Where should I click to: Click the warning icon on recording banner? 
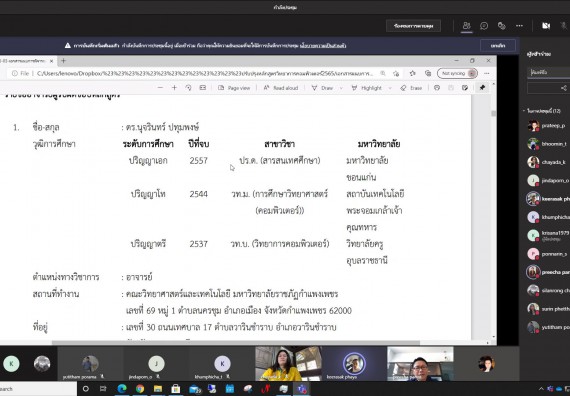tap(68, 45)
